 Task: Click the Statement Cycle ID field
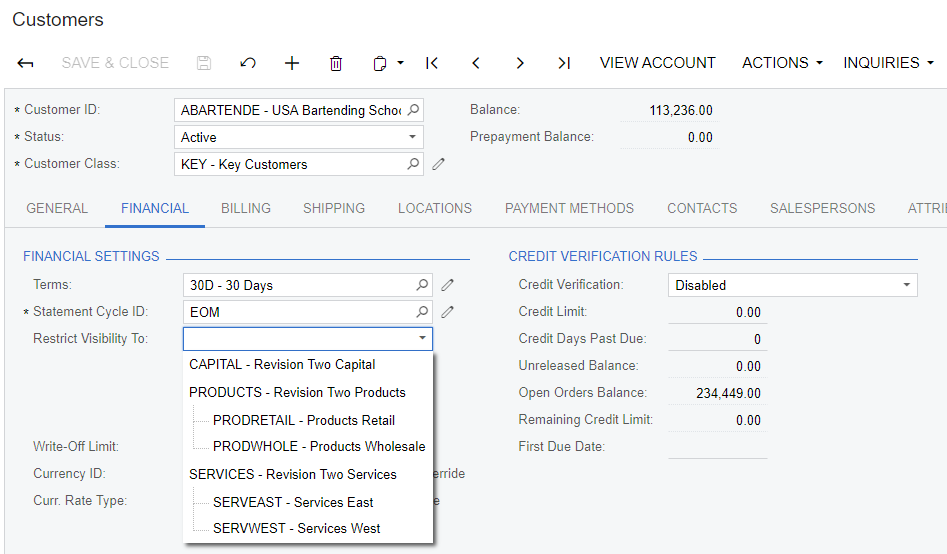tap(298, 312)
